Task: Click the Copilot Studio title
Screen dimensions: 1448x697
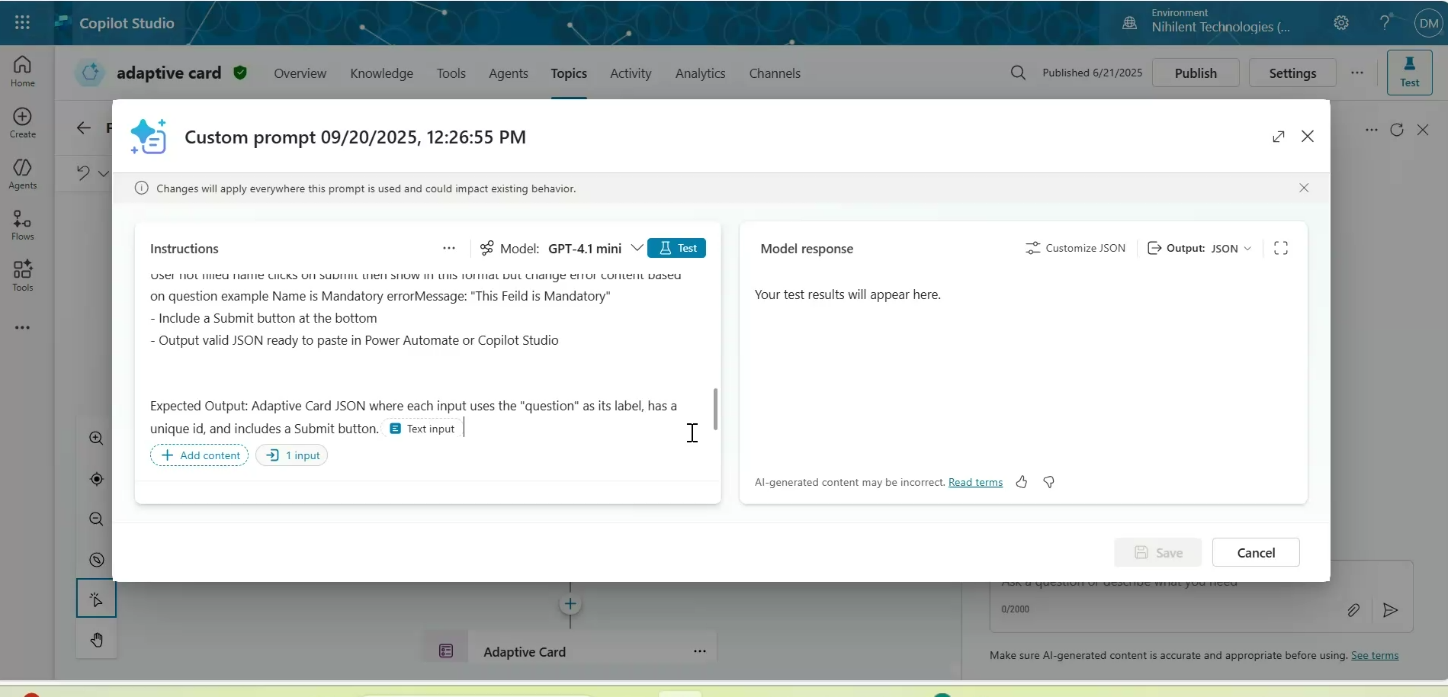Action: click(127, 23)
